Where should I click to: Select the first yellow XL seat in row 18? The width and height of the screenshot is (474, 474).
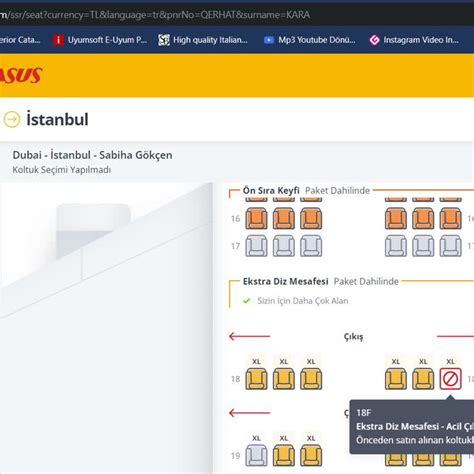click(x=256, y=379)
